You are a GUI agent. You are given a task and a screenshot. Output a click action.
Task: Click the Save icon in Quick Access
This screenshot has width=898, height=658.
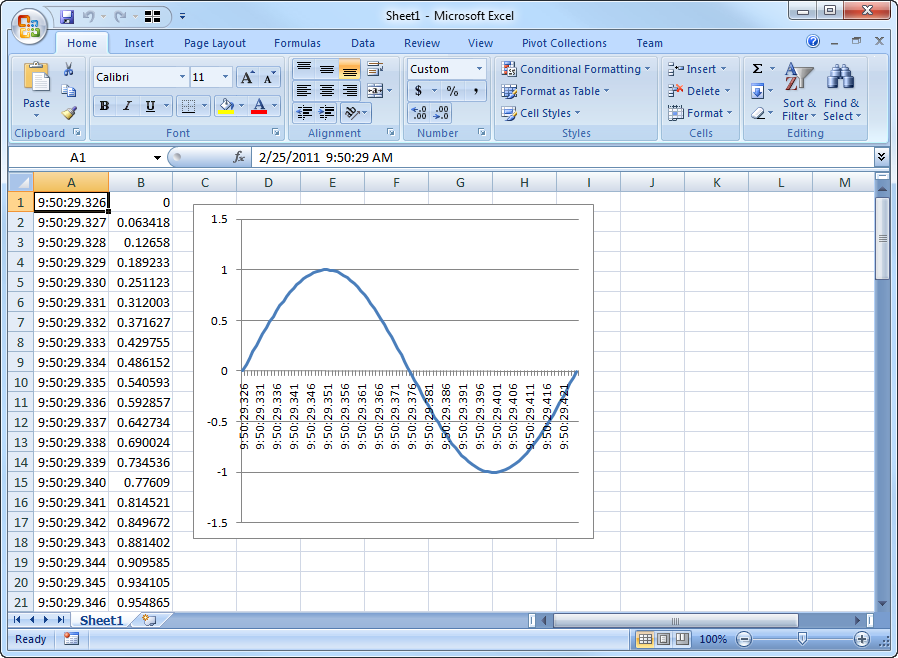[x=67, y=16]
